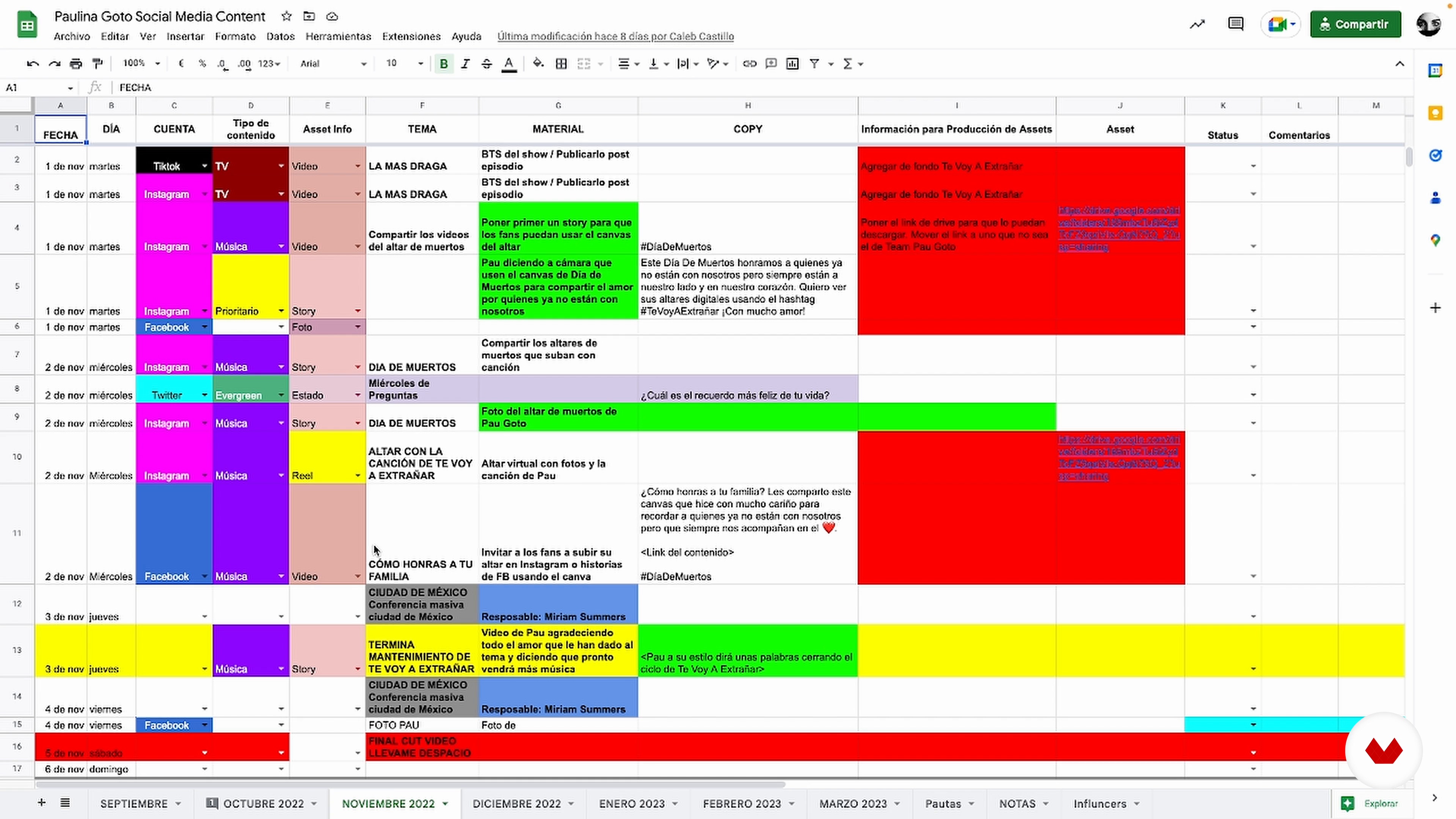Click the paint format roller icon
This screenshot has height=819, width=1456.
click(97, 64)
